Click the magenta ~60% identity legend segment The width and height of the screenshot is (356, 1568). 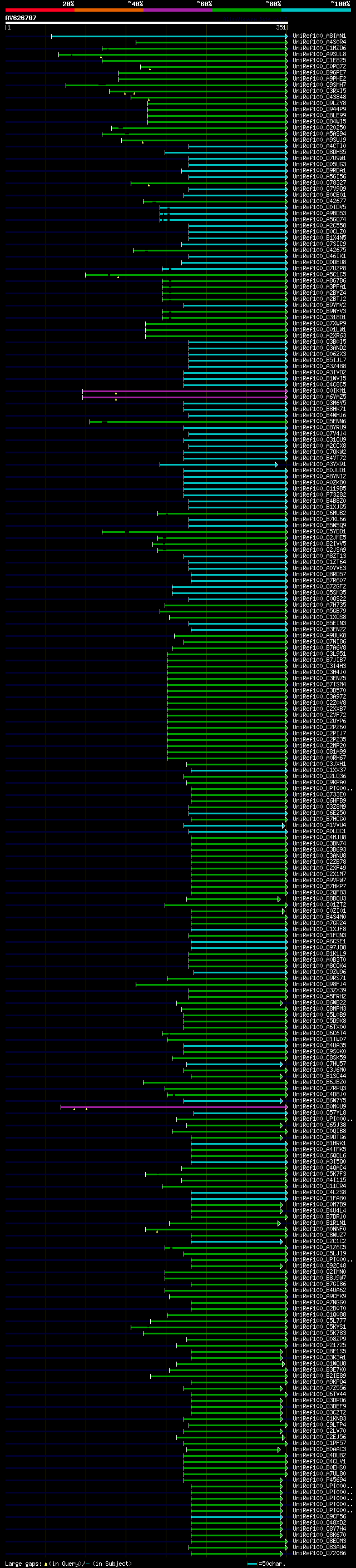[179, 10]
